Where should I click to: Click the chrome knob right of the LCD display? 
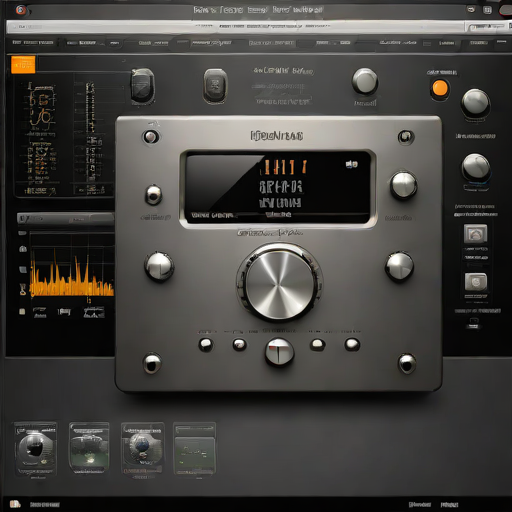pos(404,185)
